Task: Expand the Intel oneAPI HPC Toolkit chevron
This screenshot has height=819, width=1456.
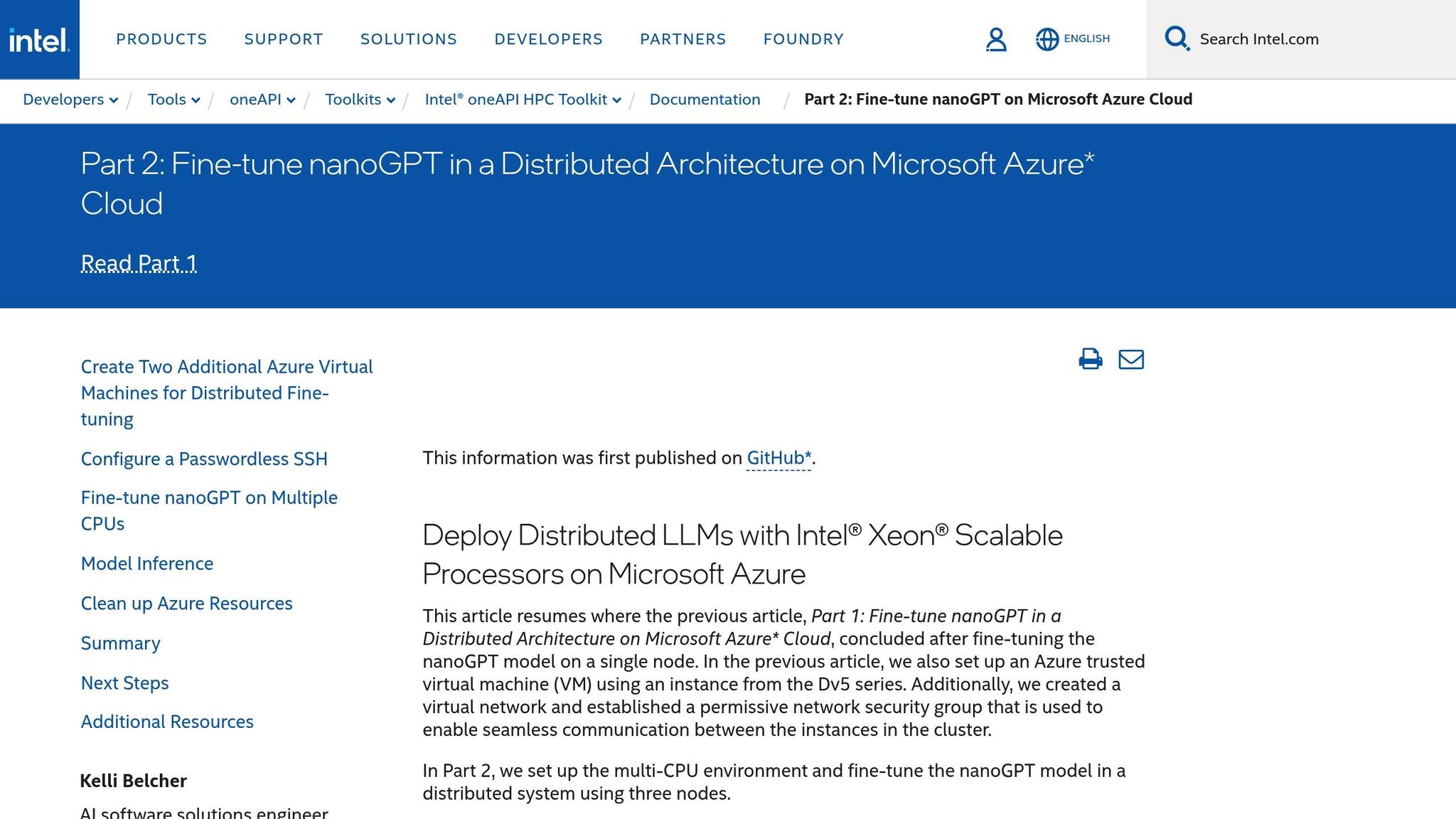Action: pyautogui.click(x=616, y=101)
